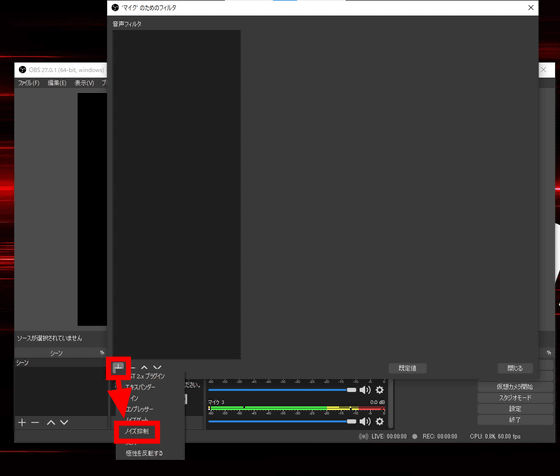
Task: Add a new scene with the plus icon
Action: pos(22,422)
